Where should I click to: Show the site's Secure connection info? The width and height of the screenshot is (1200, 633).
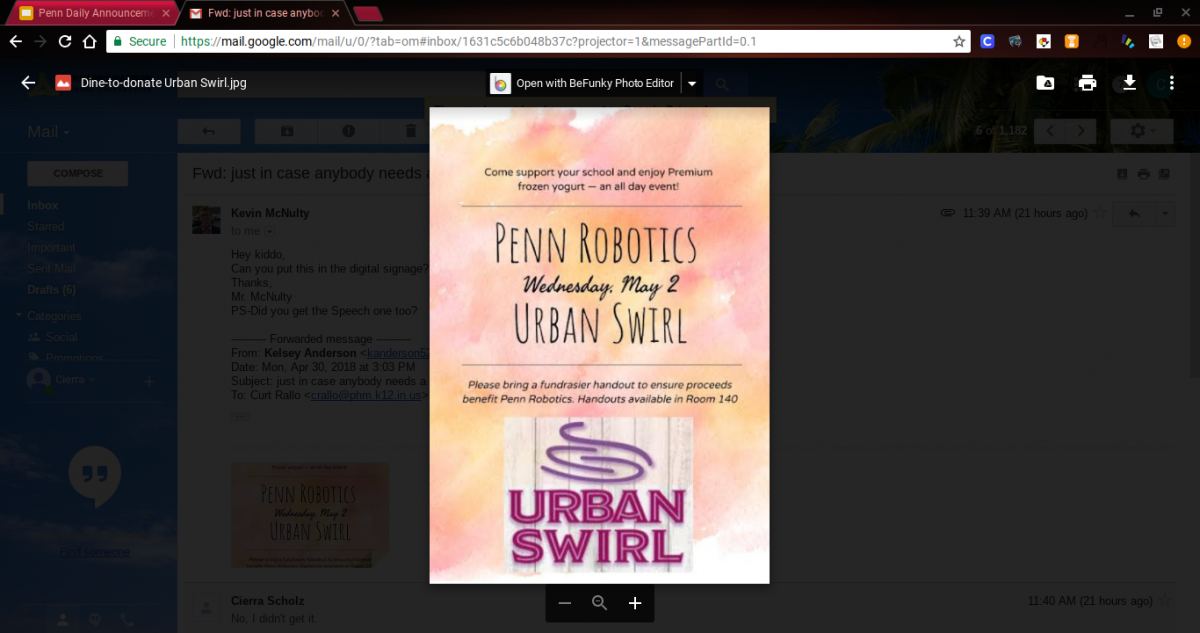click(138, 41)
